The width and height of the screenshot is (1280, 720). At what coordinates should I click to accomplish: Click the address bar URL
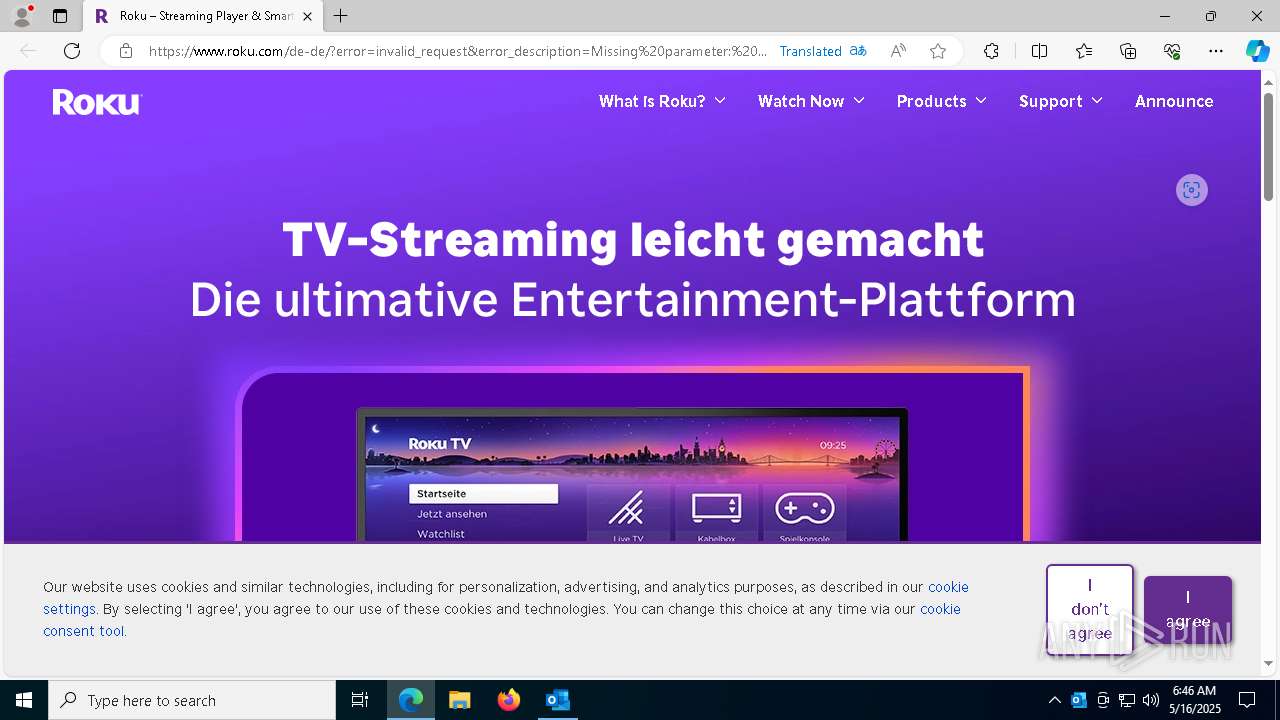click(458, 51)
